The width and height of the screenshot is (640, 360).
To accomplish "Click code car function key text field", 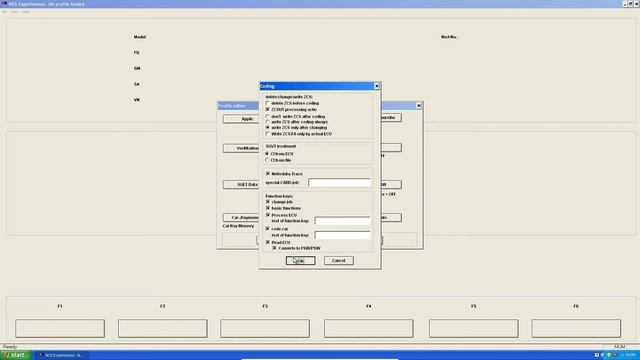I will [342, 235].
